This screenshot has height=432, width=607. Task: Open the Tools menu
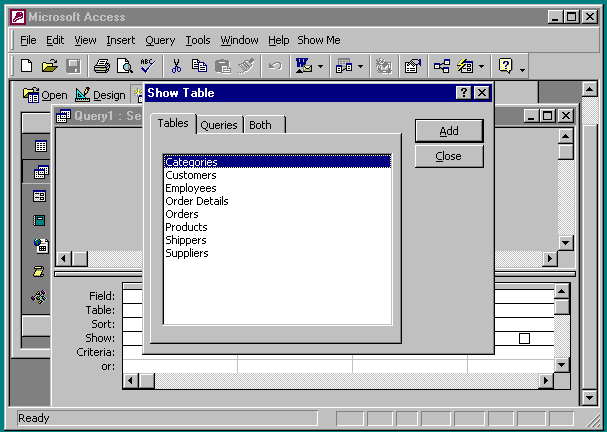(x=198, y=40)
